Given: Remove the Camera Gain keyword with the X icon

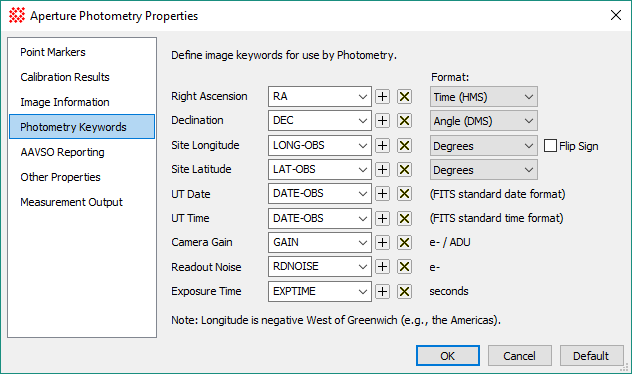Looking at the screenshot, I should pyautogui.click(x=405, y=243).
